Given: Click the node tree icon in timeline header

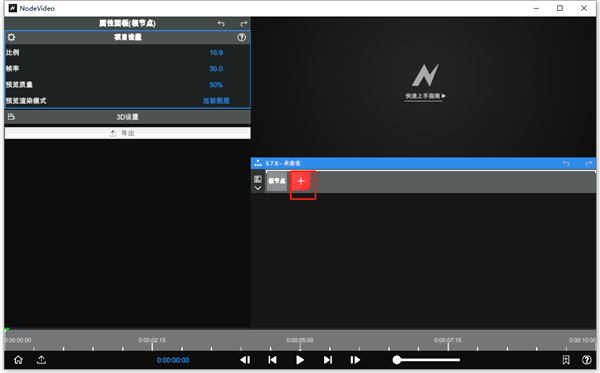Looking at the screenshot, I should tap(258, 163).
